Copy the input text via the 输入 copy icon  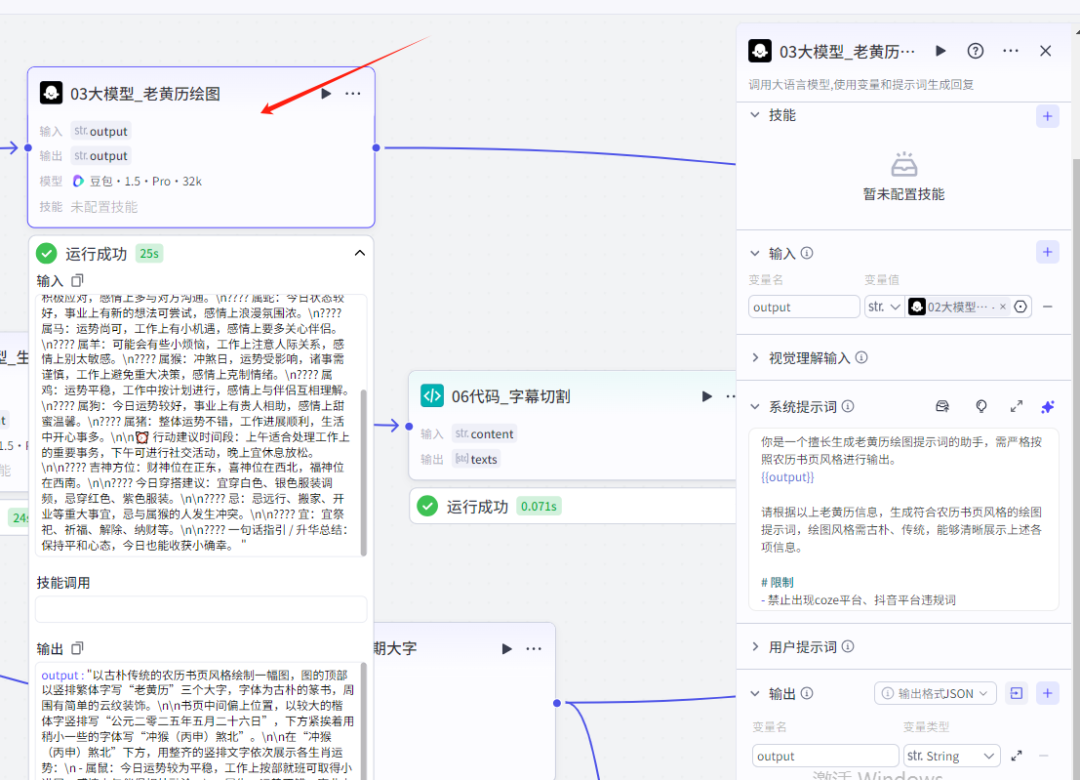click(76, 279)
